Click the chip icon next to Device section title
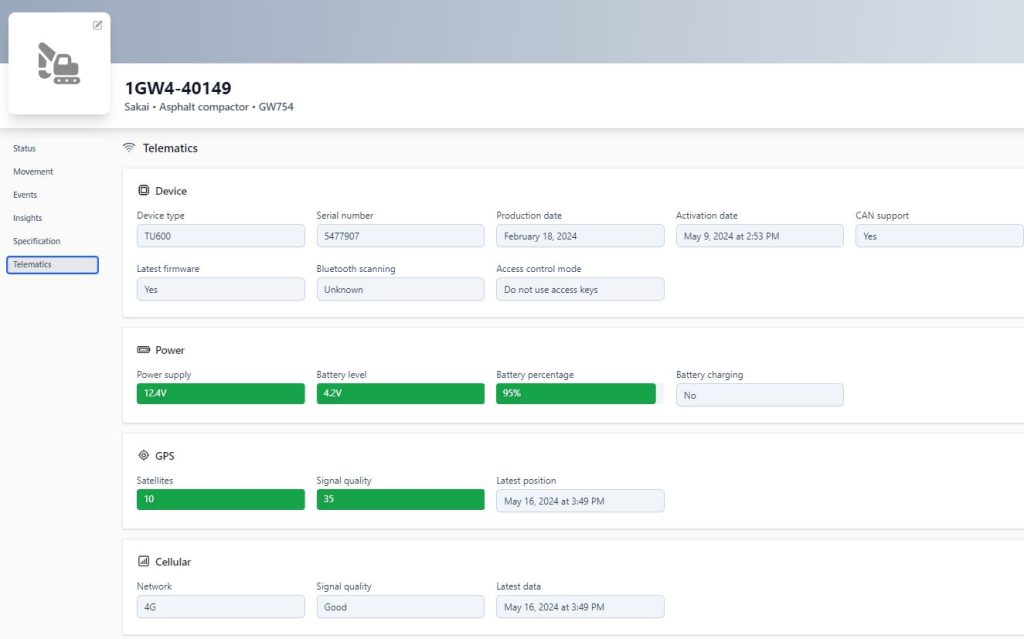The height and width of the screenshot is (639, 1024). click(x=143, y=190)
